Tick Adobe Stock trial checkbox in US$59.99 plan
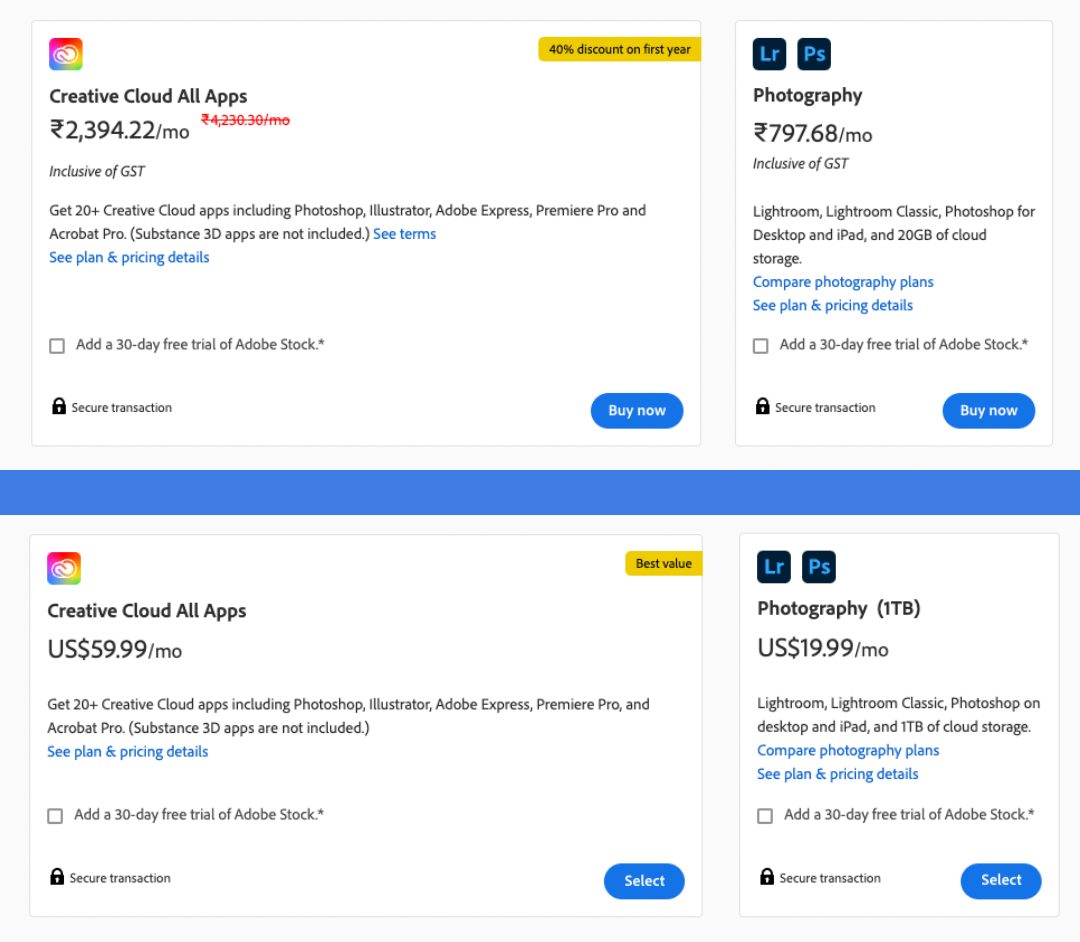Screen dimensions: 1080x942 coord(55,816)
